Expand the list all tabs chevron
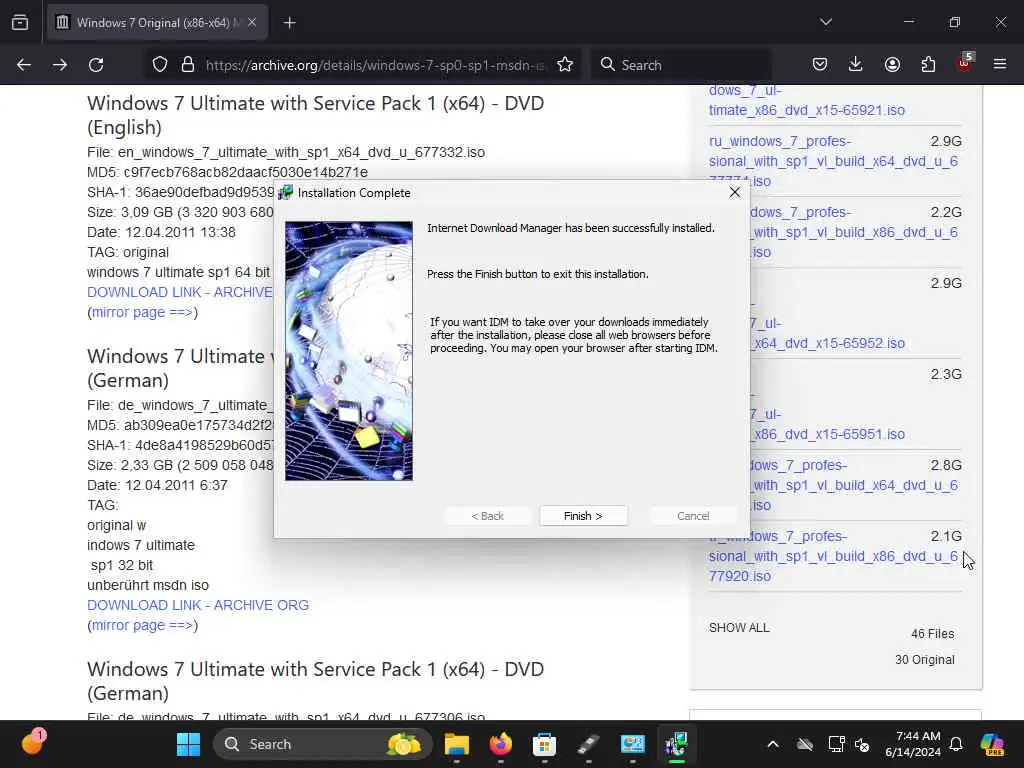The image size is (1024, 768). coord(826,22)
